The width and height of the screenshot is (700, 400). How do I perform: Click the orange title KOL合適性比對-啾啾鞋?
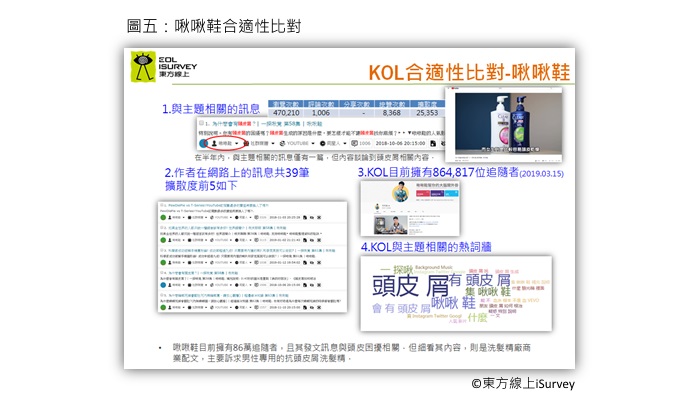coord(469,72)
